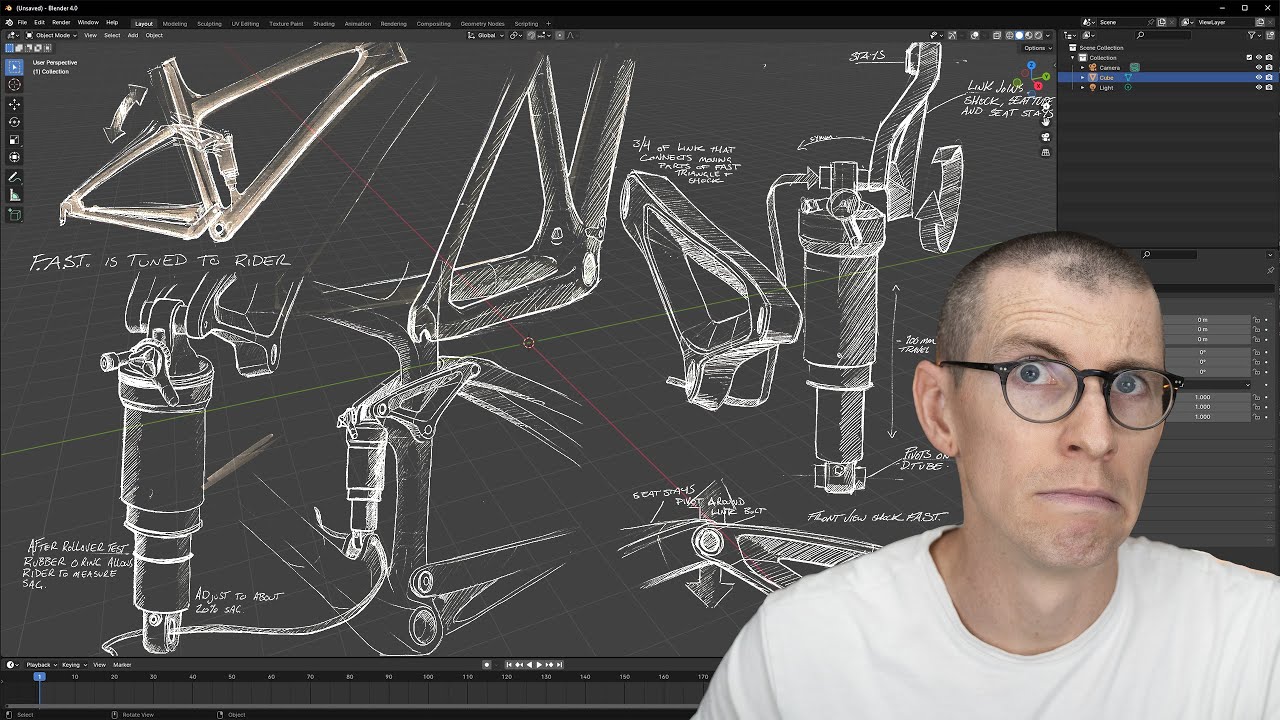Play the animation in reverse
The width and height of the screenshot is (1280, 720).
(529, 665)
